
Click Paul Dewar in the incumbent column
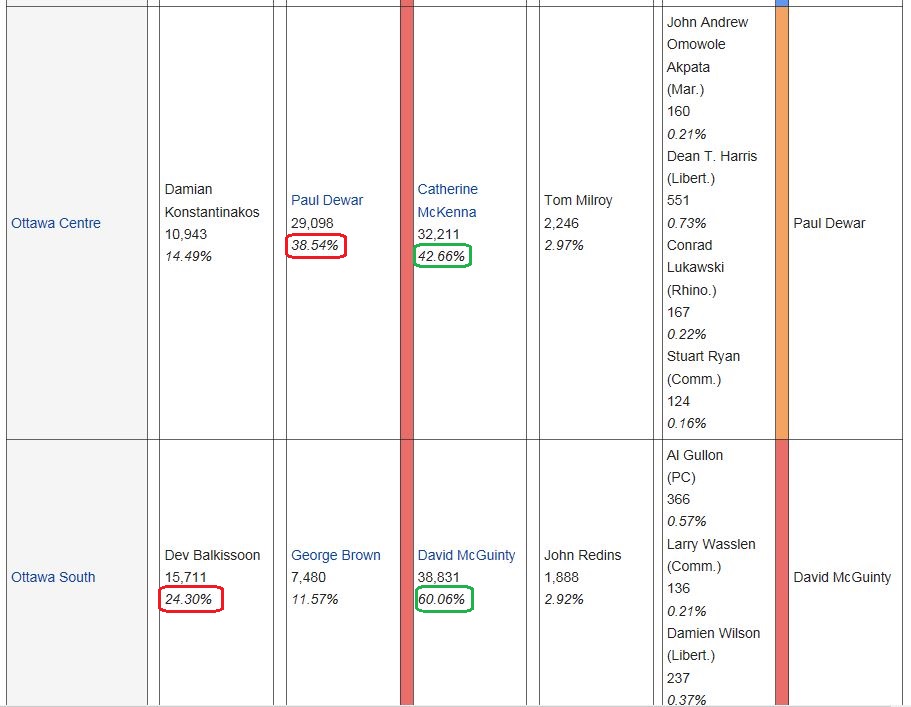[829, 223]
